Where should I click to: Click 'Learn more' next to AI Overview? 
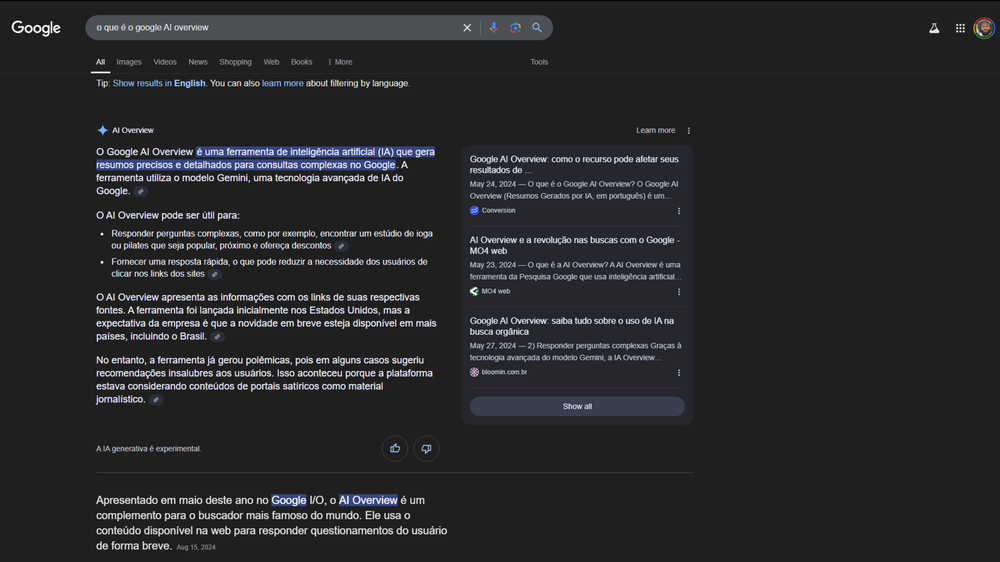click(655, 130)
